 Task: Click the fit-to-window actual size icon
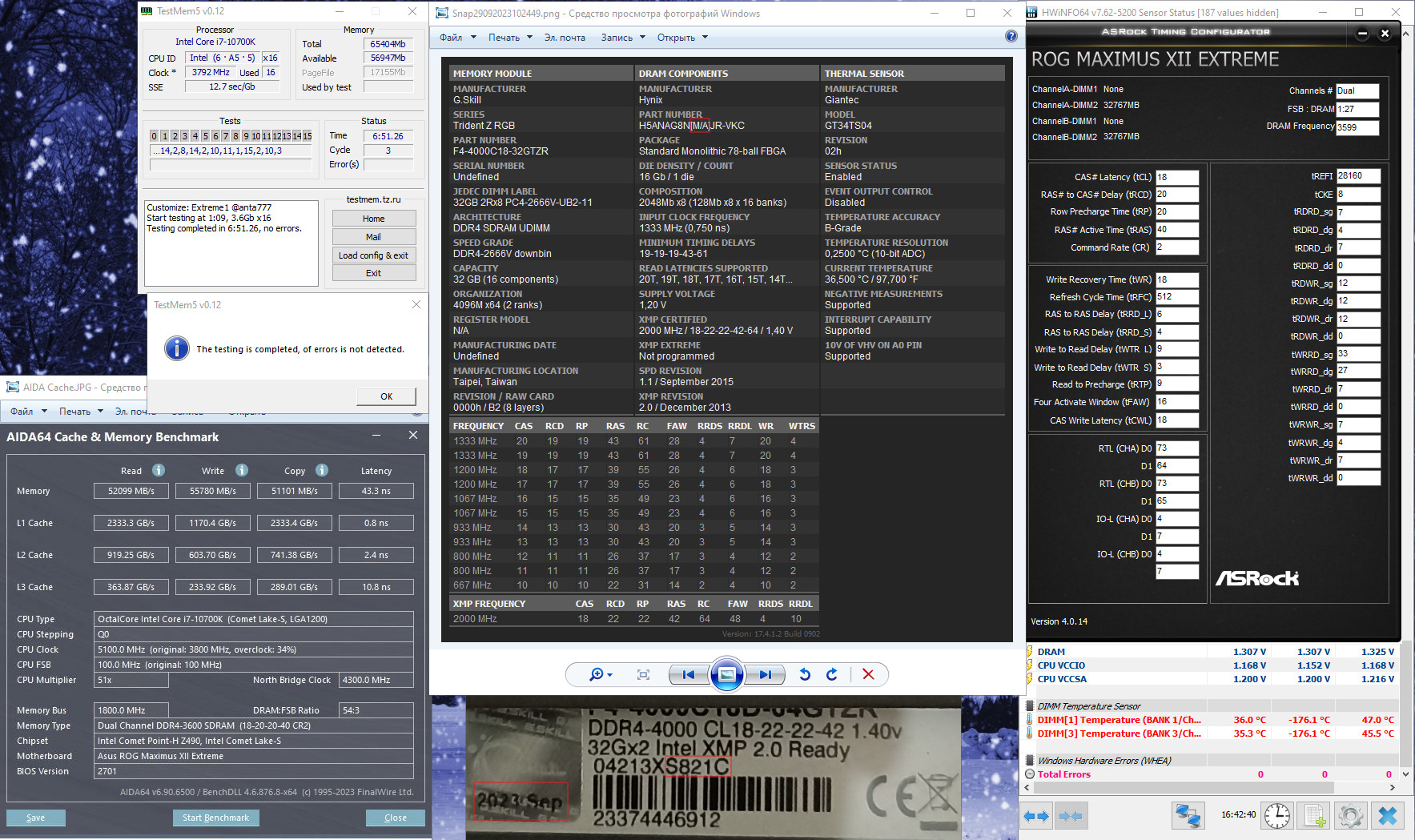pos(643,674)
